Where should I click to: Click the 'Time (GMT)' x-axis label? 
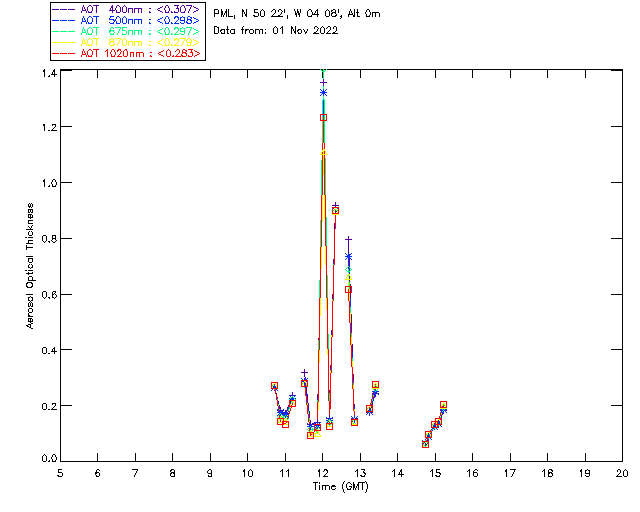[339, 485]
